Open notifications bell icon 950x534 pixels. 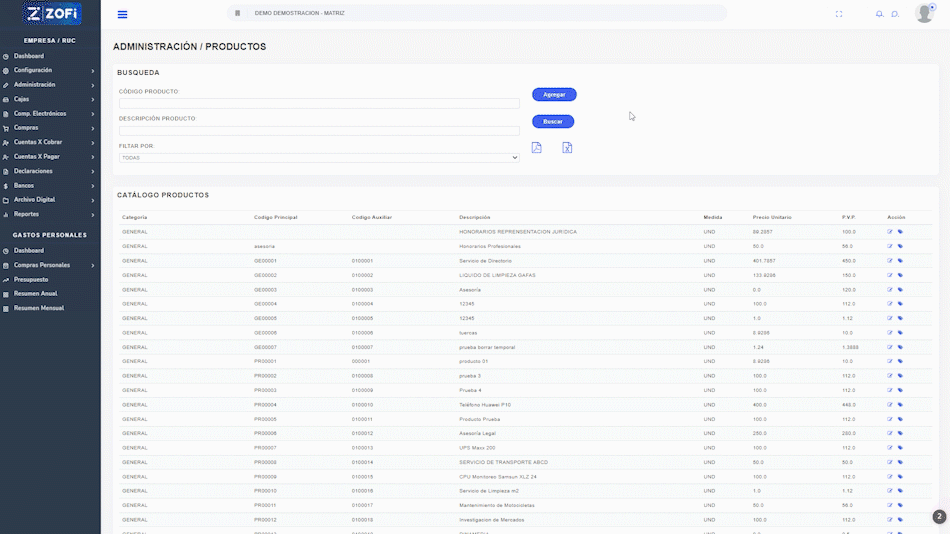coord(879,14)
